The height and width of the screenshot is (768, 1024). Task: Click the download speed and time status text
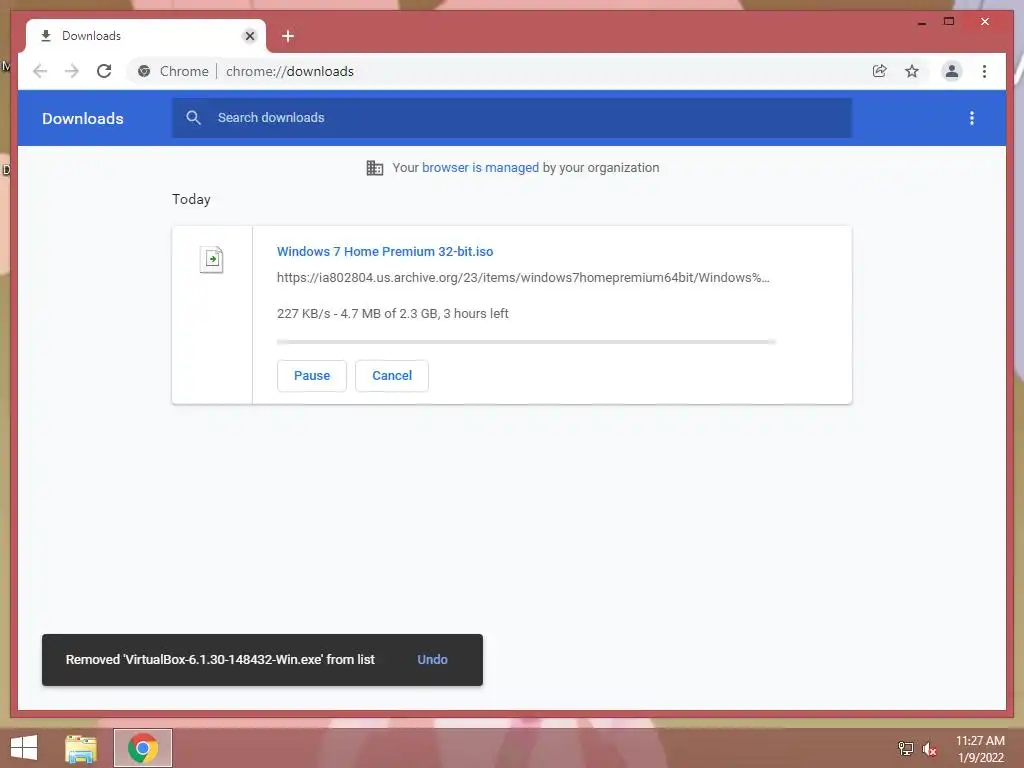coord(392,313)
